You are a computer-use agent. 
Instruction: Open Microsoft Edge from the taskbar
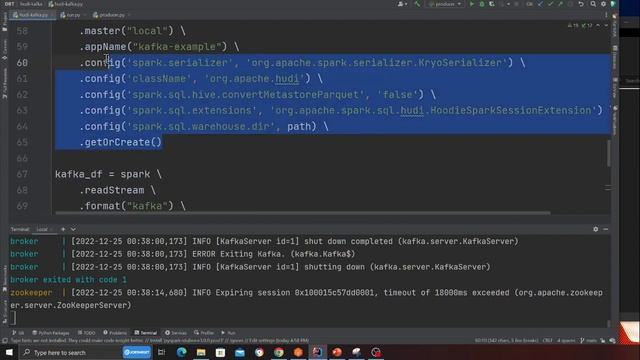coord(181,352)
